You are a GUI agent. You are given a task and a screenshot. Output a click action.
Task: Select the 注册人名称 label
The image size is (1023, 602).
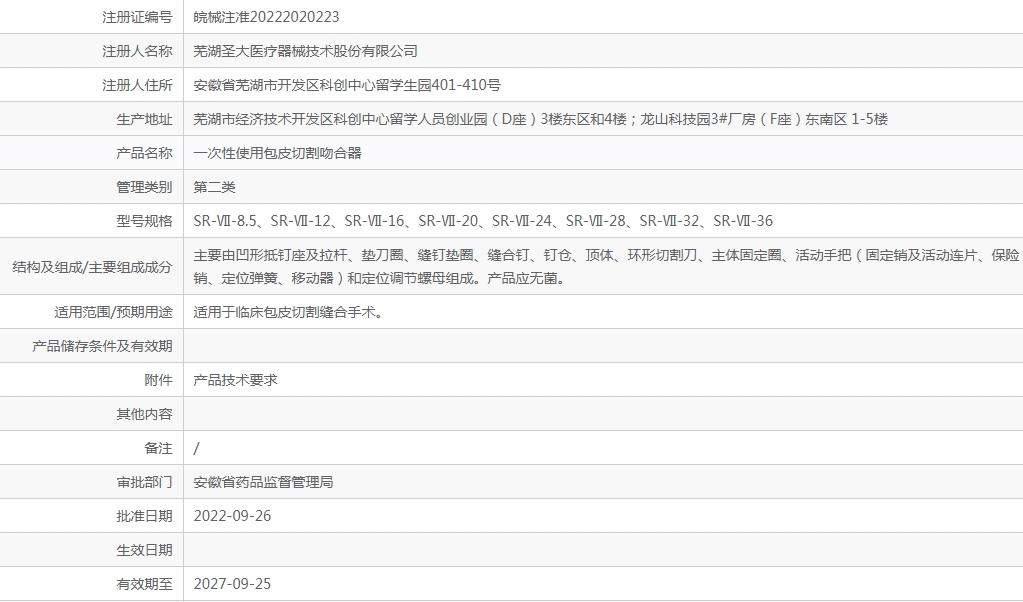pos(137,51)
